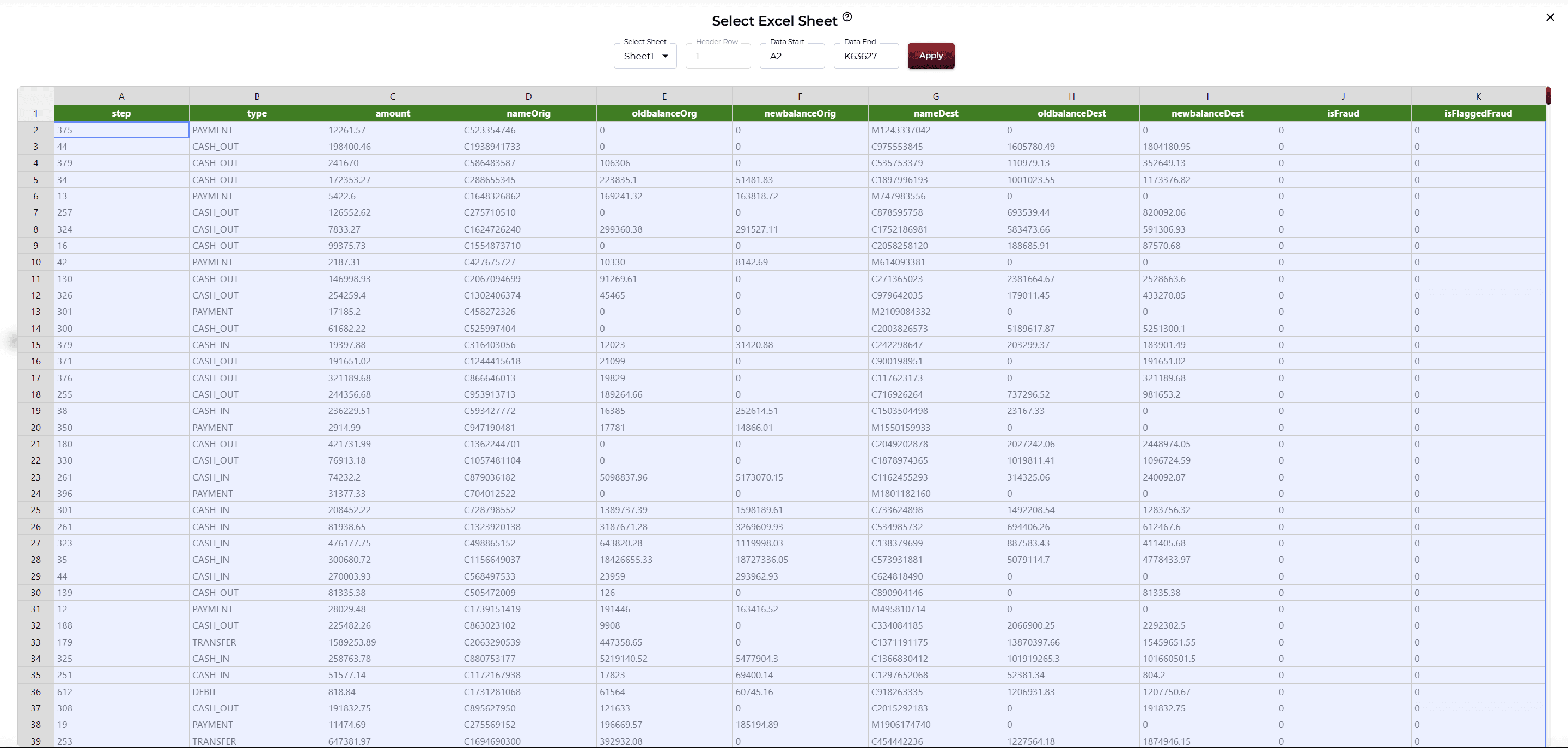Click cell M747983556

936,196
